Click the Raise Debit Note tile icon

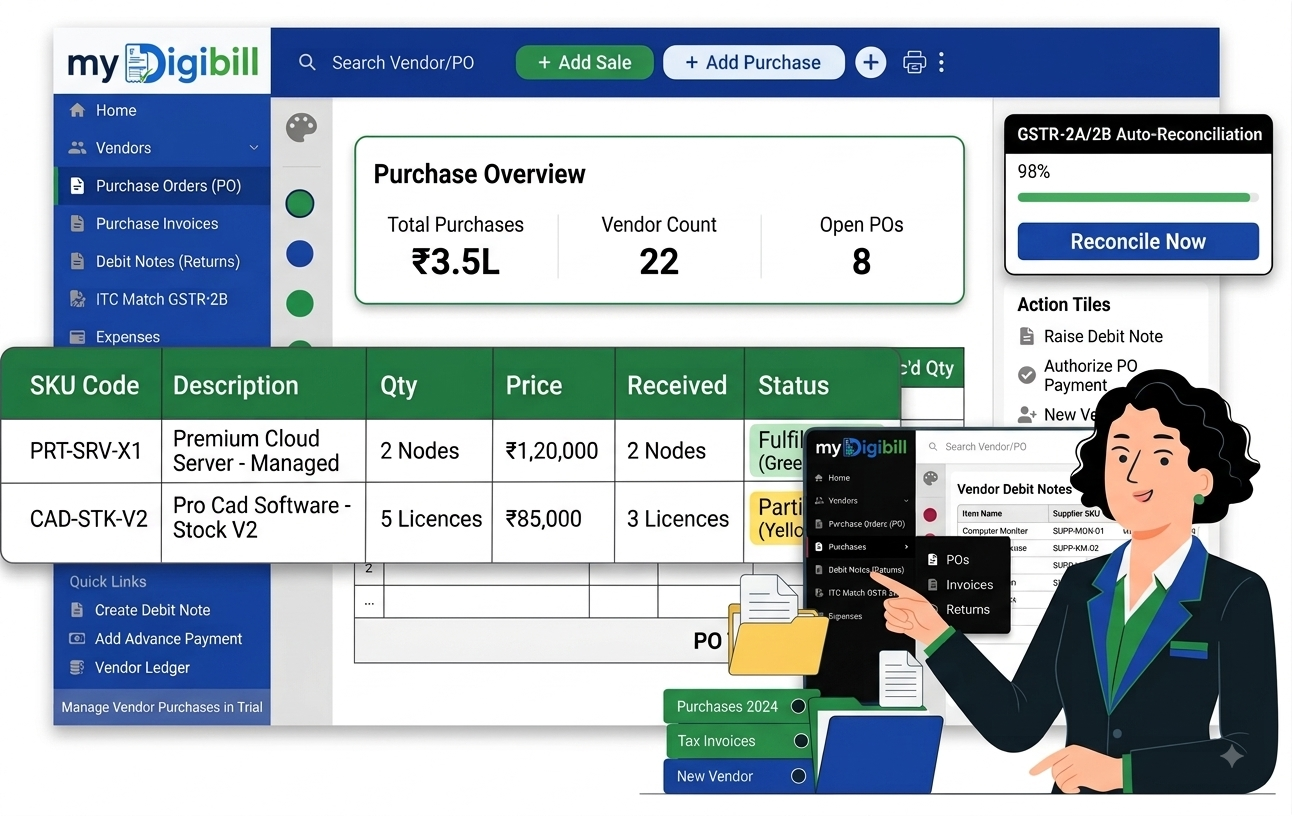point(1026,336)
